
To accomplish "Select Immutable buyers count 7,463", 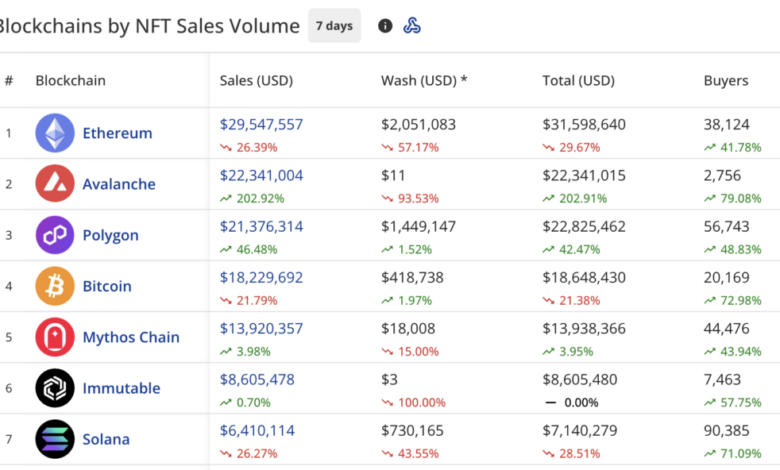I will point(722,380).
